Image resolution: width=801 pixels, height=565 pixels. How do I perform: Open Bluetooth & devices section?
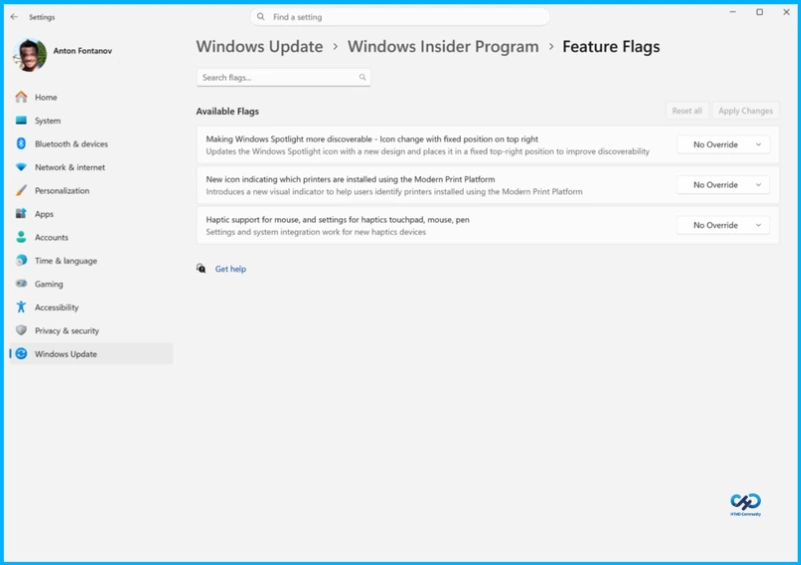[x=91, y=144]
